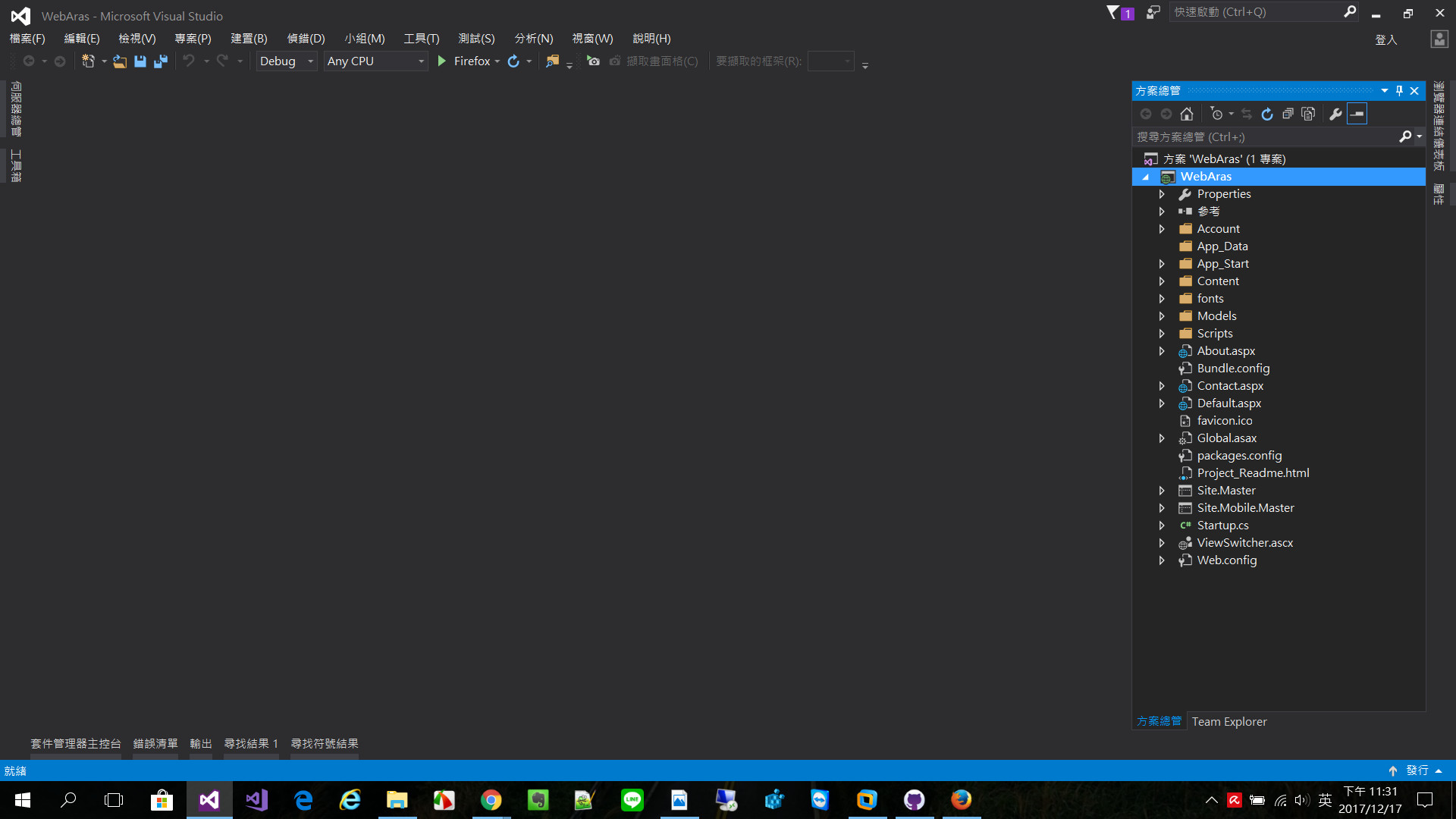Click the Open File toolbar icon
The image size is (1456, 819).
point(120,61)
